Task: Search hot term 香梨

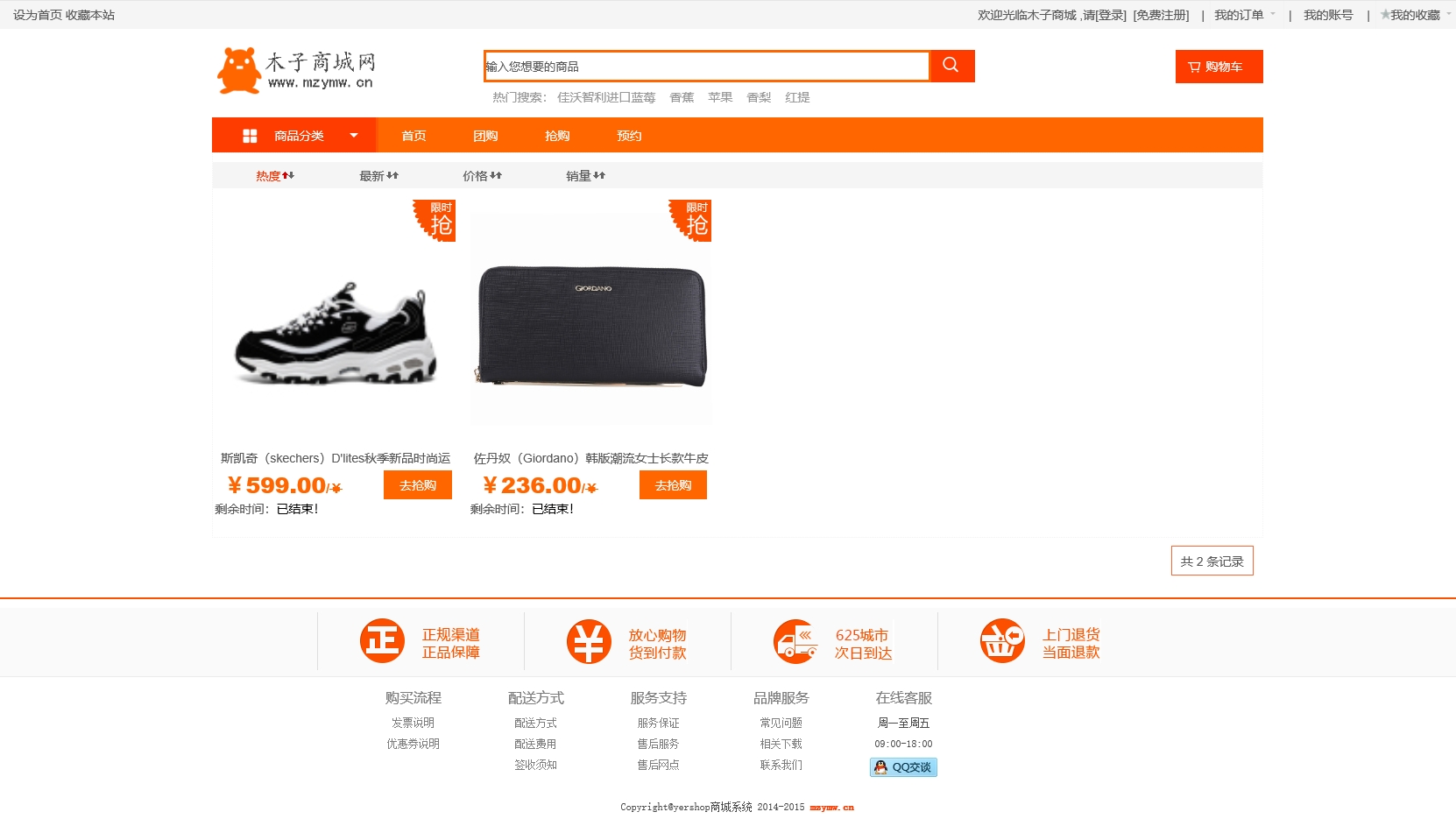Action: coord(759,97)
